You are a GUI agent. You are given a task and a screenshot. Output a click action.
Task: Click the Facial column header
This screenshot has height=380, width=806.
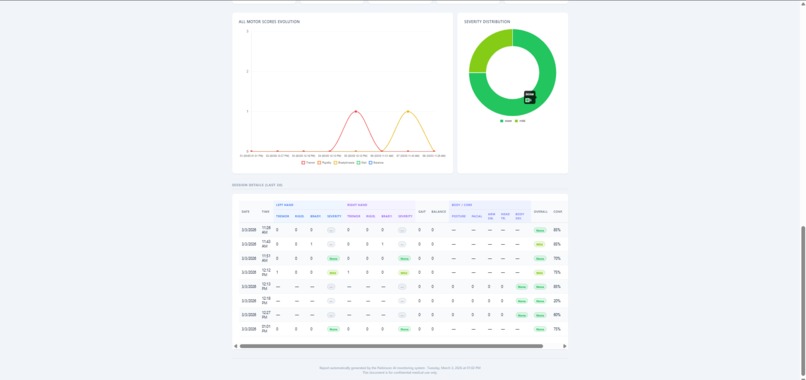click(x=477, y=216)
